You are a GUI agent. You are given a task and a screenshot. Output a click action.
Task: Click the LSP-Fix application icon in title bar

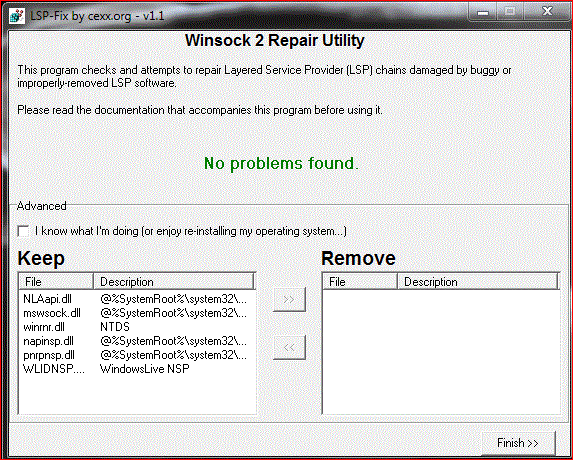click(17, 16)
